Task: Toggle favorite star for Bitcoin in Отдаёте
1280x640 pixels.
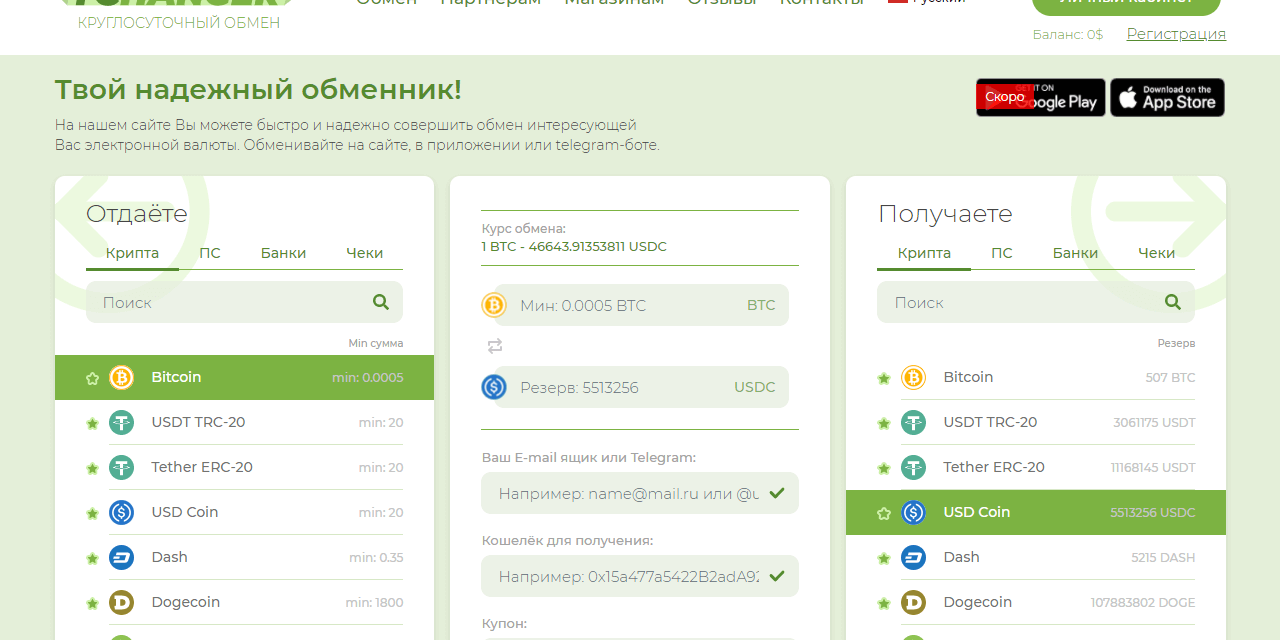Action: coord(93,378)
